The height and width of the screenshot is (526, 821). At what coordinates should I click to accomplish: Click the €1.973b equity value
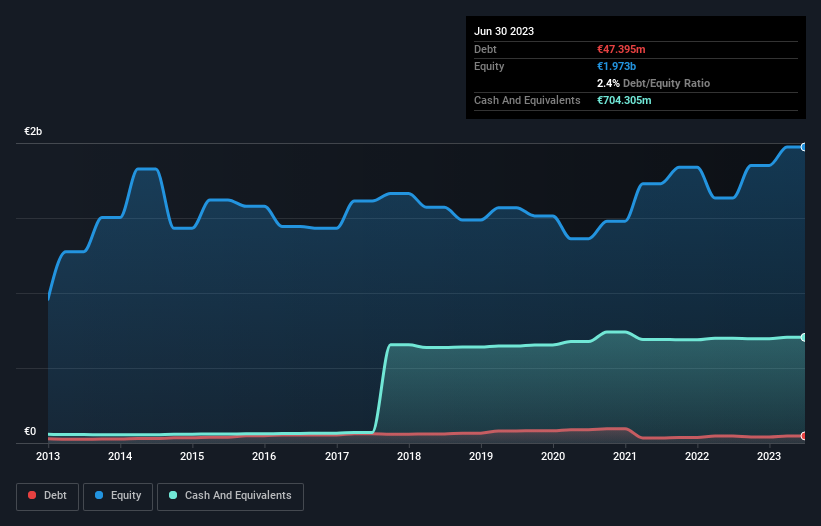(x=616, y=66)
